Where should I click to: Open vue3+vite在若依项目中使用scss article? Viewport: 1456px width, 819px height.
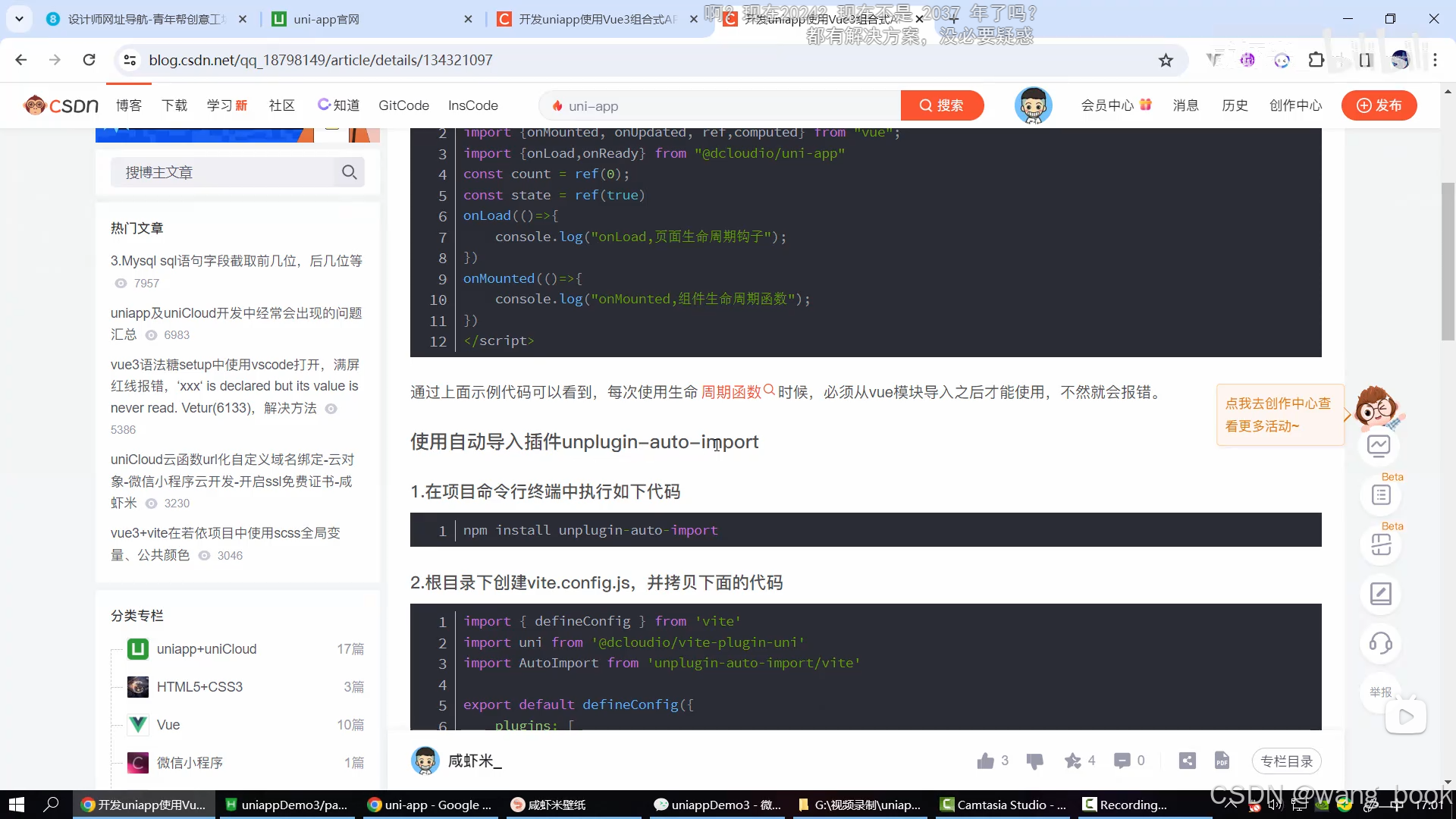coord(225,544)
